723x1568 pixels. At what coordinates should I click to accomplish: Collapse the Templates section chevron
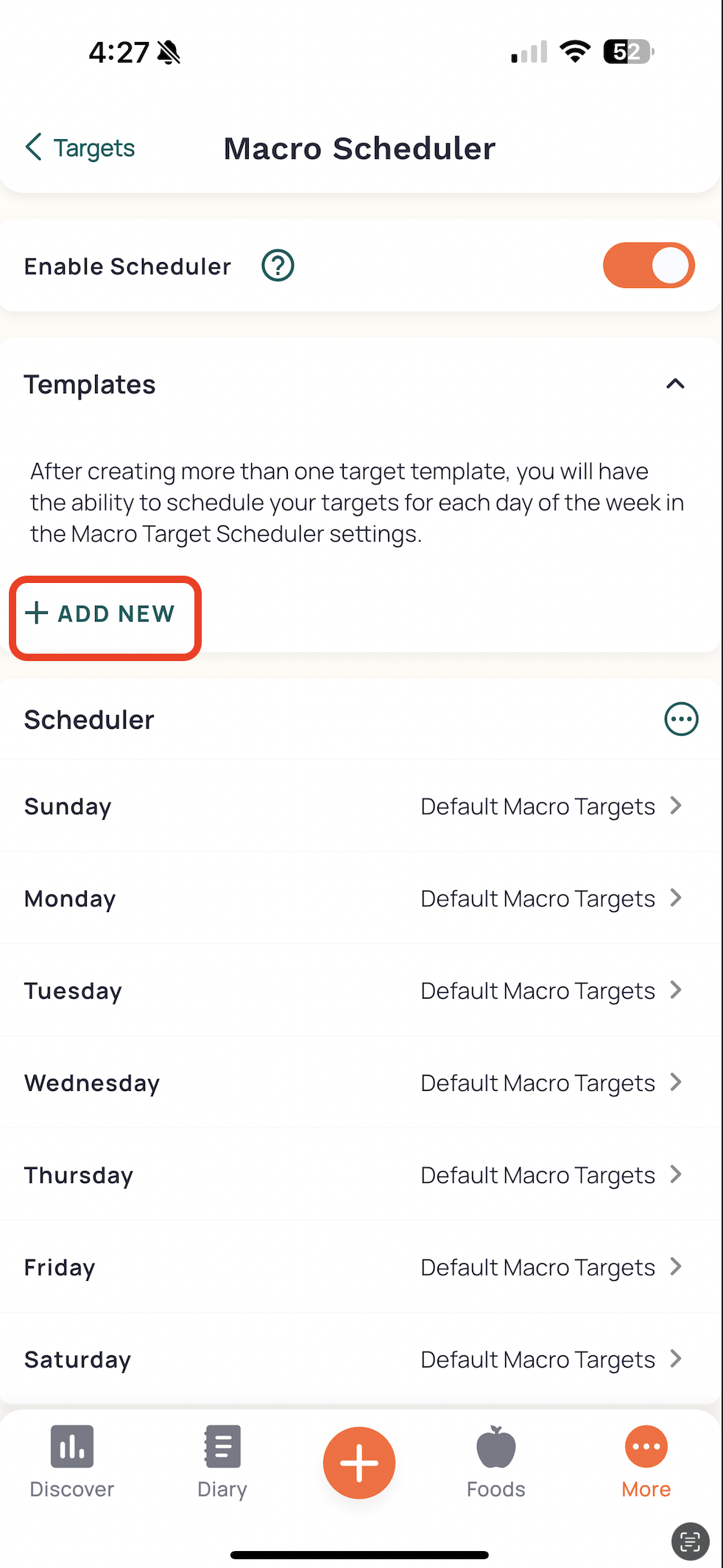(x=675, y=384)
